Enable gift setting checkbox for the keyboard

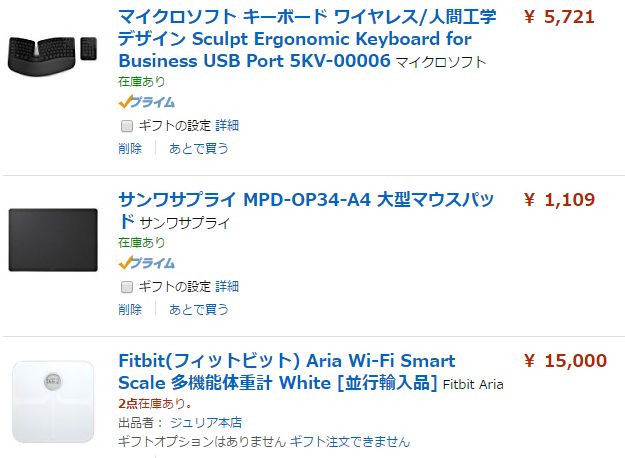(x=126, y=126)
